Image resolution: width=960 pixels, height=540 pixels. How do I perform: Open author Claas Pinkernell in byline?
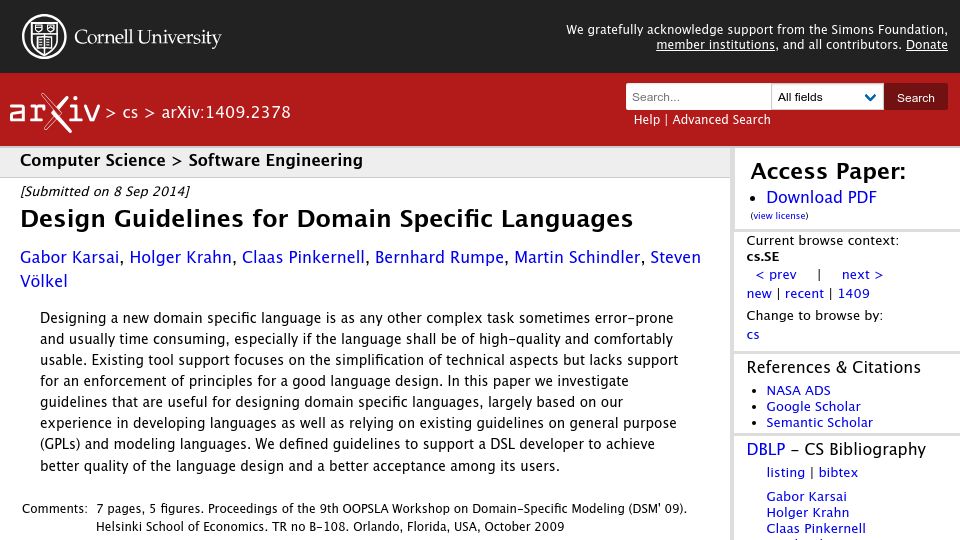point(303,257)
